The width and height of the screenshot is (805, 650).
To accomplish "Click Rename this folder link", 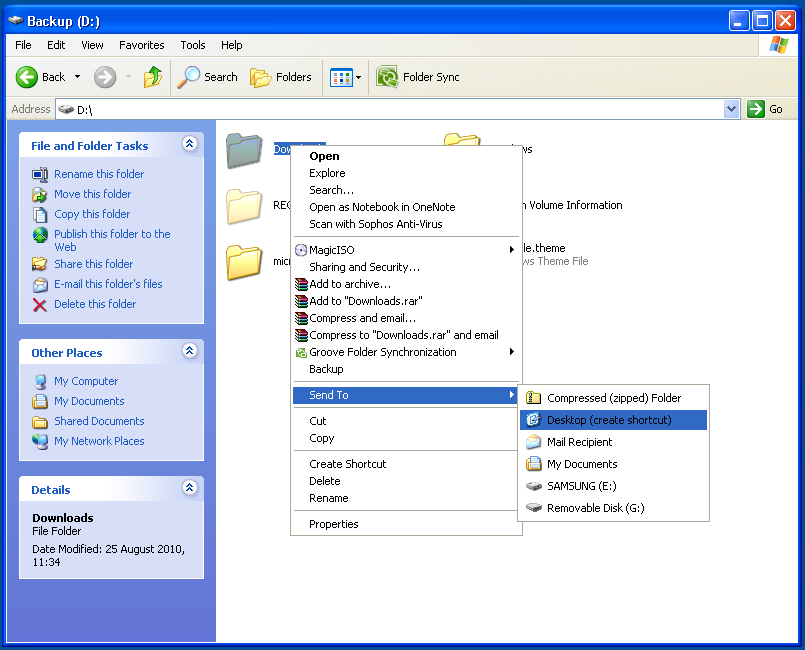I will pos(99,174).
